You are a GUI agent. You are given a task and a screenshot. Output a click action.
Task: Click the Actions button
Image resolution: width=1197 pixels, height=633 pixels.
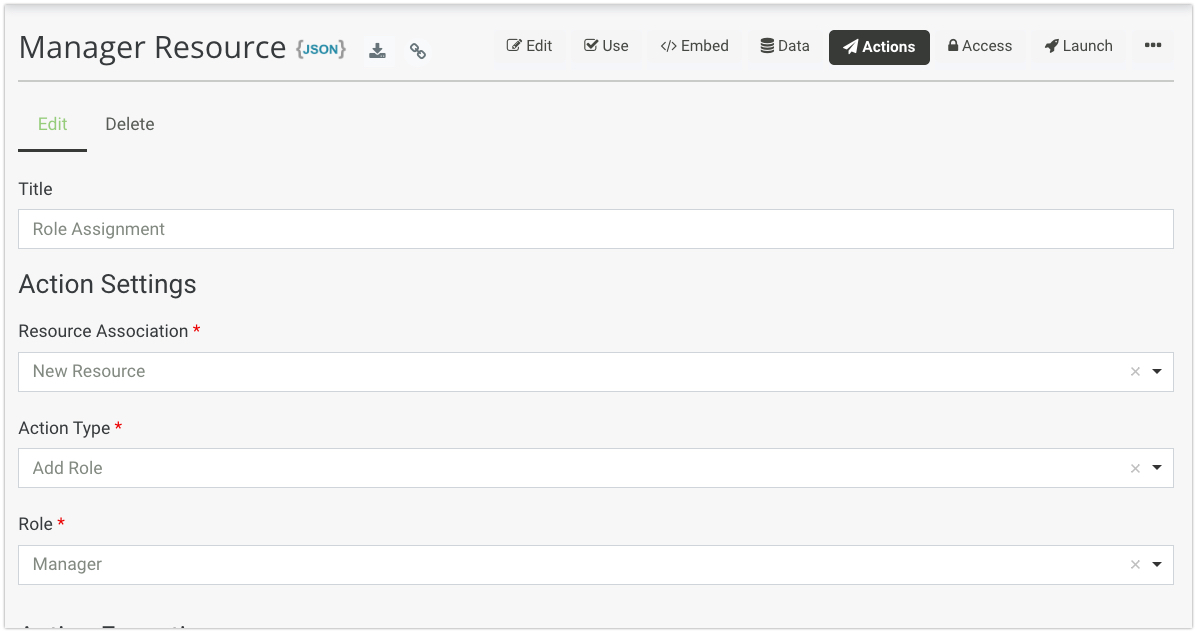879,47
